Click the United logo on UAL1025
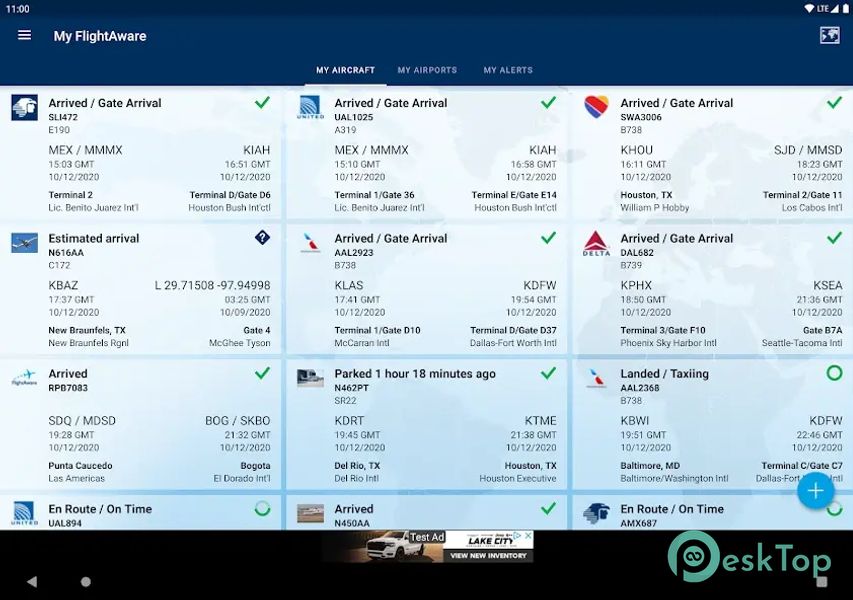Screen dimensions: 853x600 click(x=311, y=108)
